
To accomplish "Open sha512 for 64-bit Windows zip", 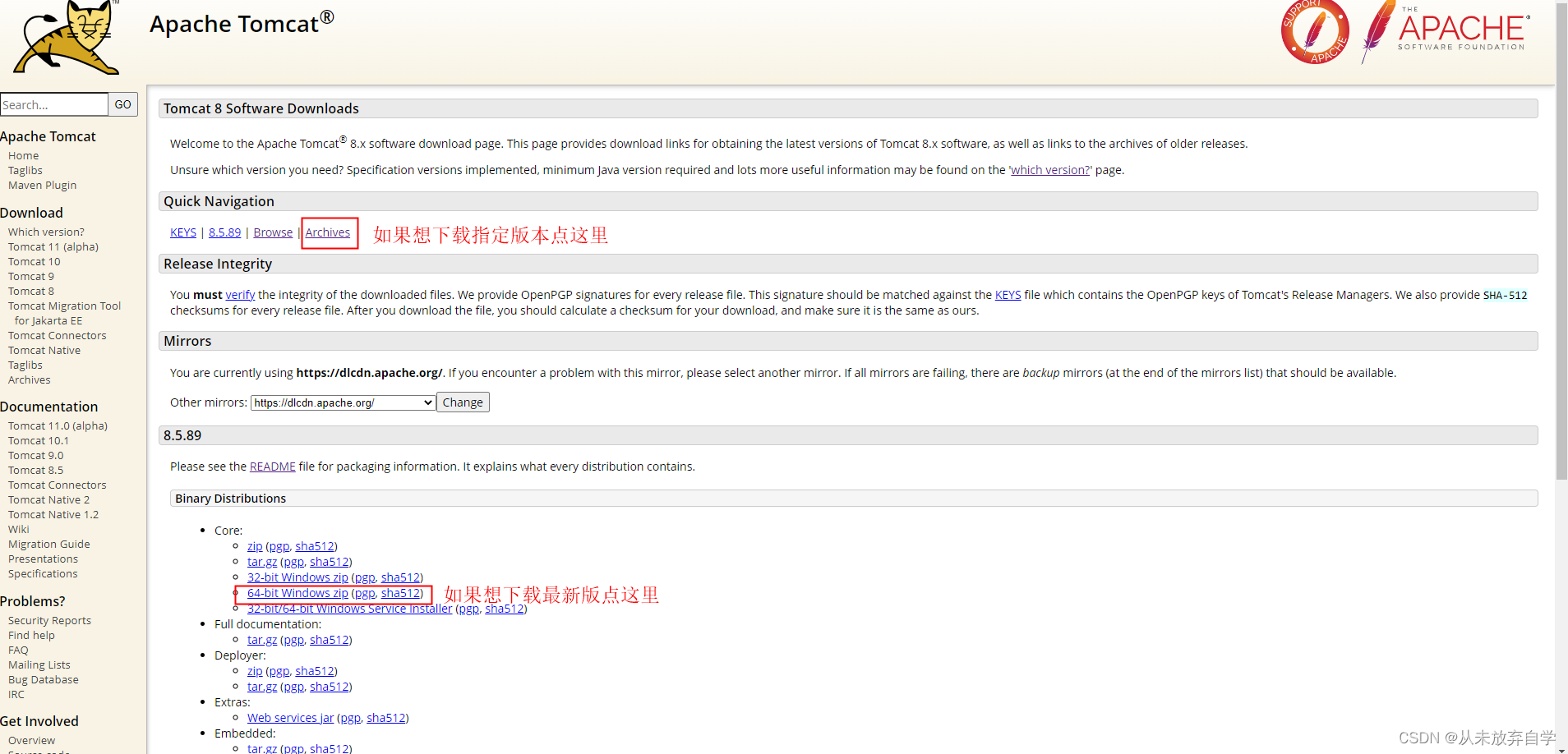I will pyautogui.click(x=401, y=593).
